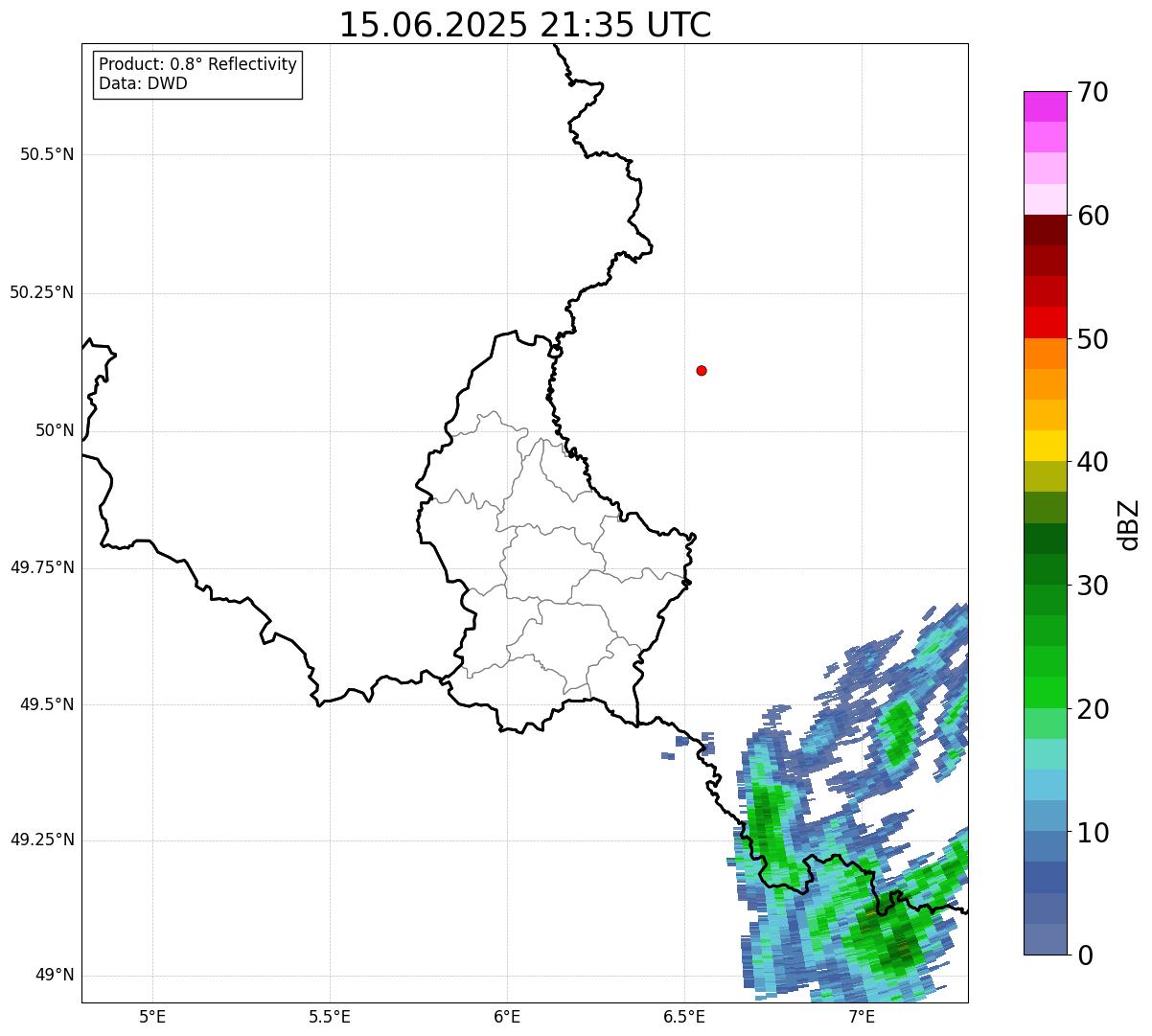Click the title '15.06.2025 21:35 UTC'

[525, 25]
